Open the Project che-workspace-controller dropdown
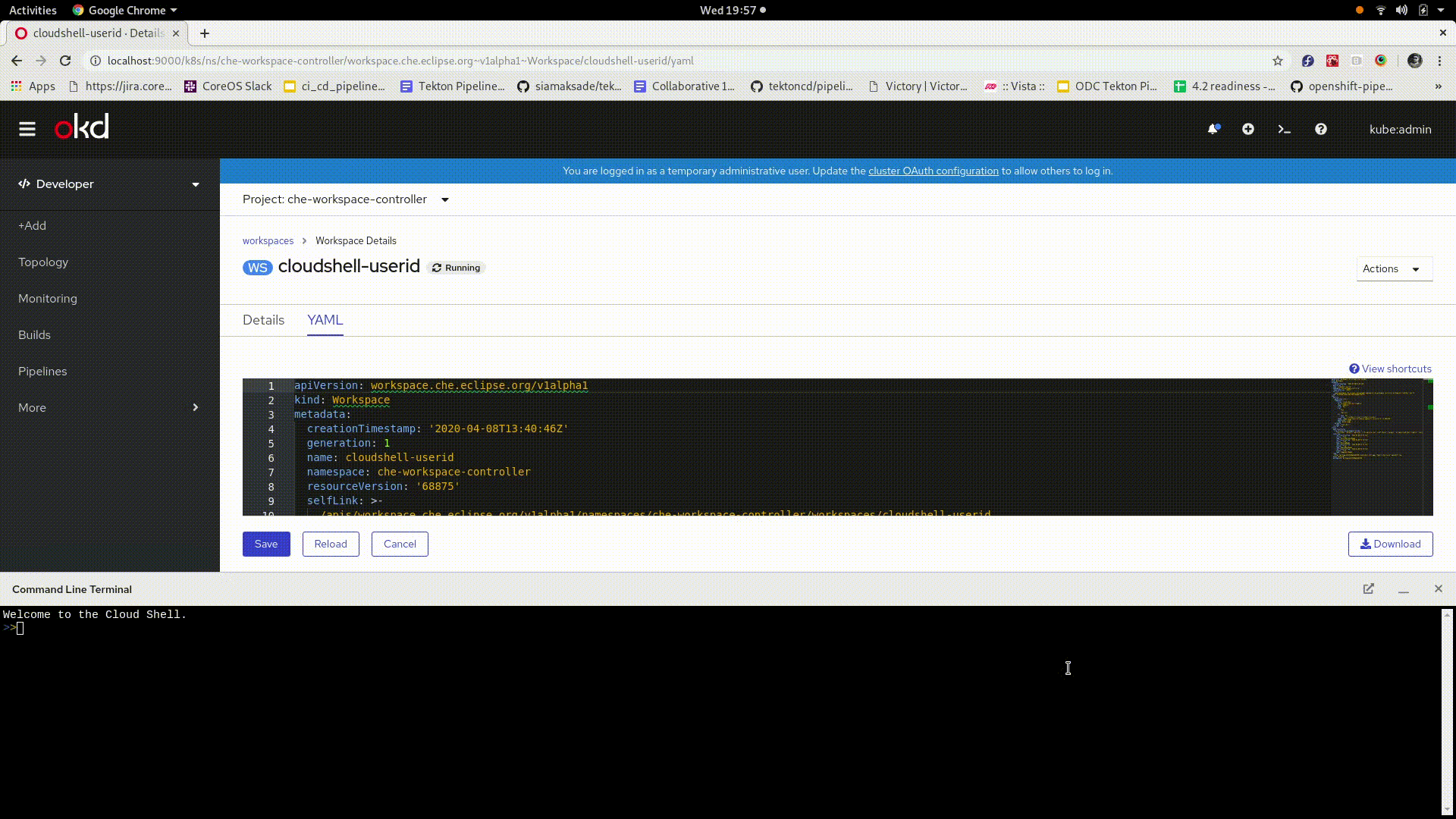Image resolution: width=1456 pixels, height=819 pixels. pyautogui.click(x=346, y=199)
